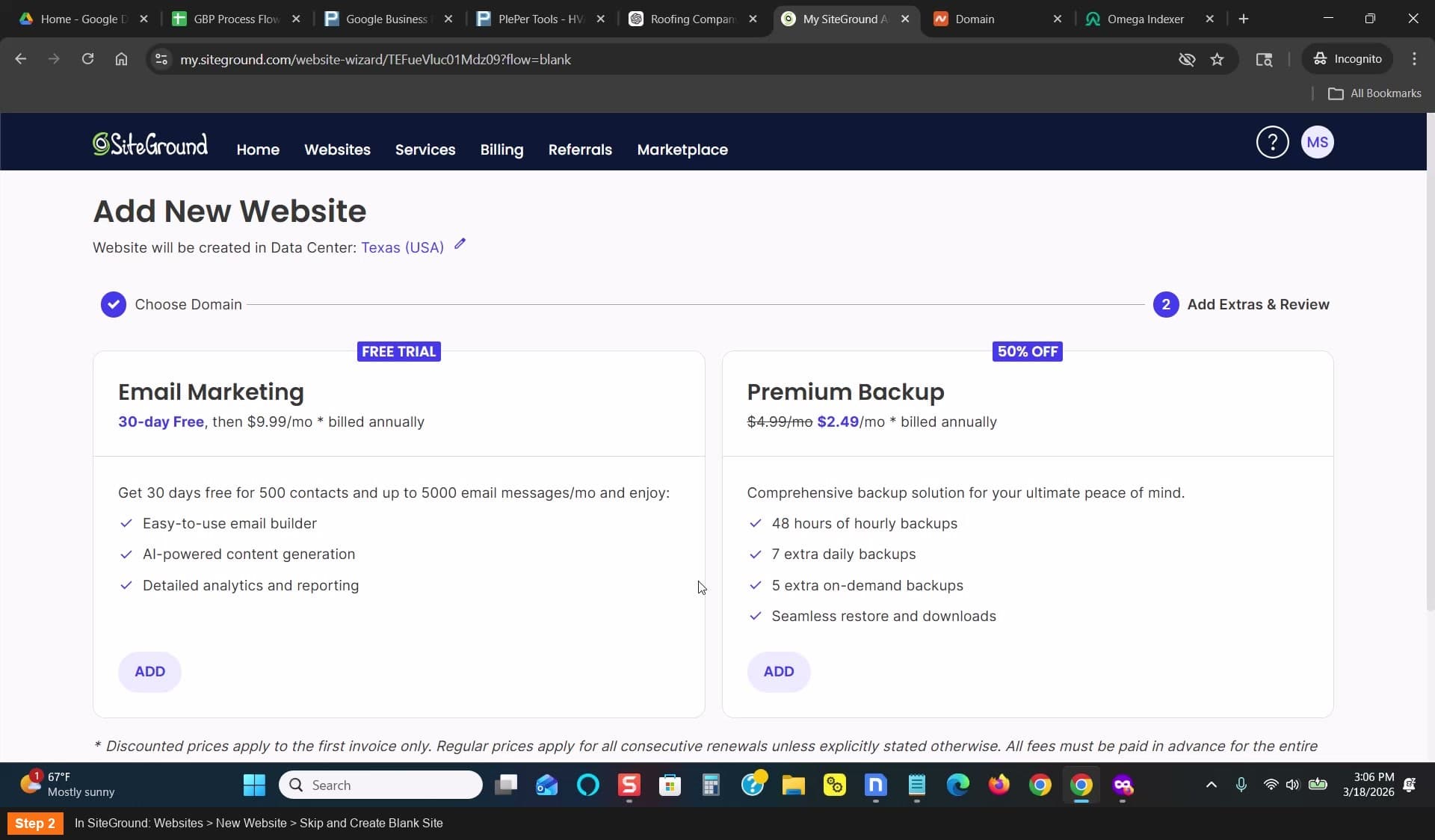This screenshot has height=840, width=1435.
Task: Open the volume control in system tray
Action: click(x=1292, y=785)
